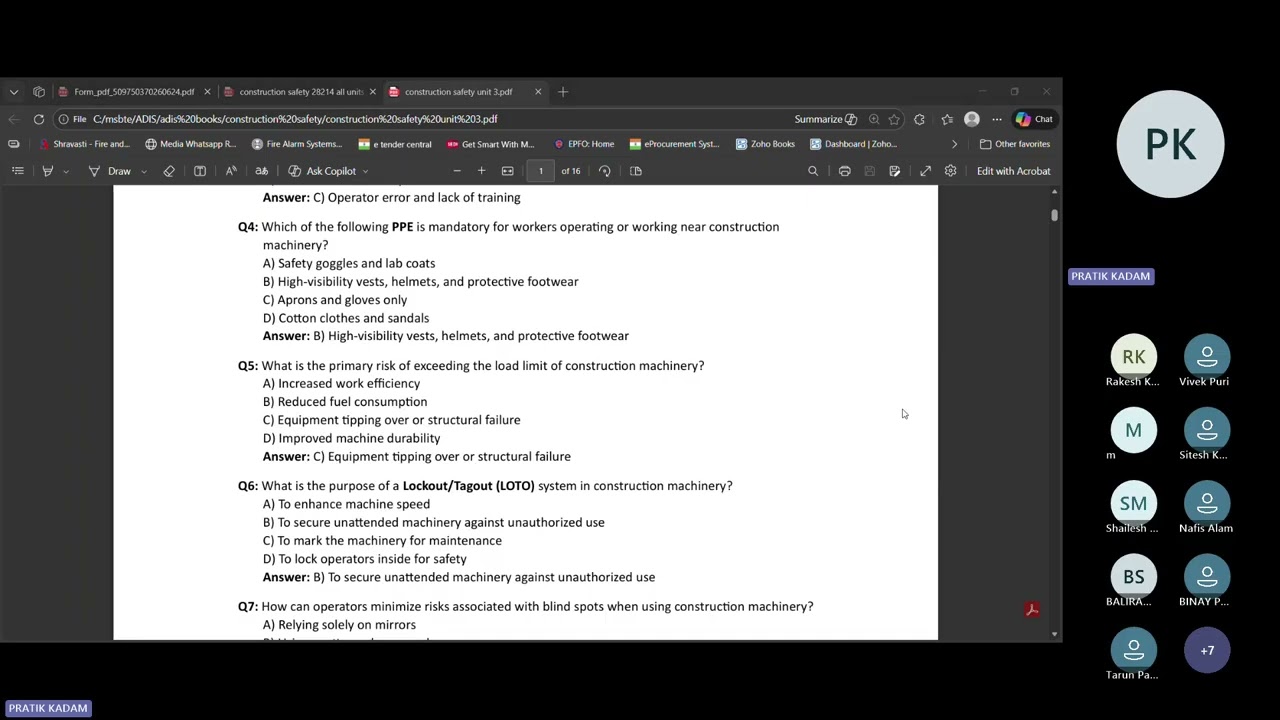Click Edit with Acrobat

click(x=1013, y=171)
